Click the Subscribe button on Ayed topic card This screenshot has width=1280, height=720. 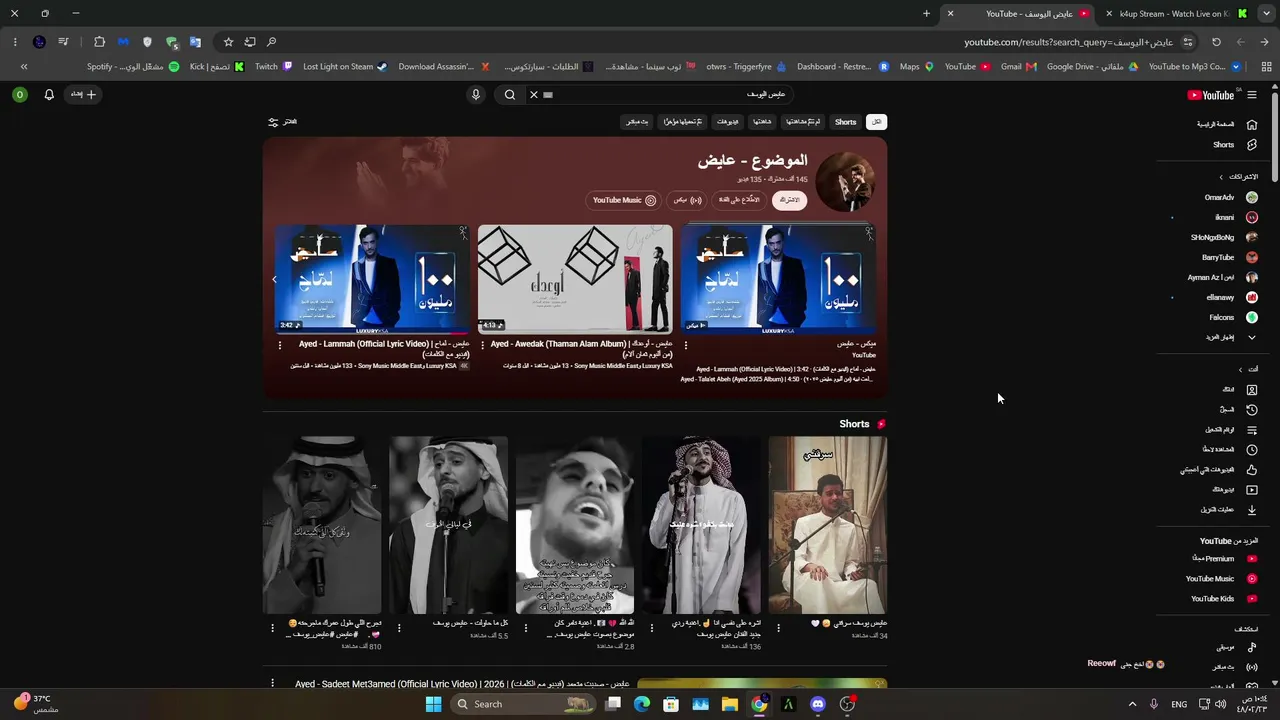click(x=790, y=200)
